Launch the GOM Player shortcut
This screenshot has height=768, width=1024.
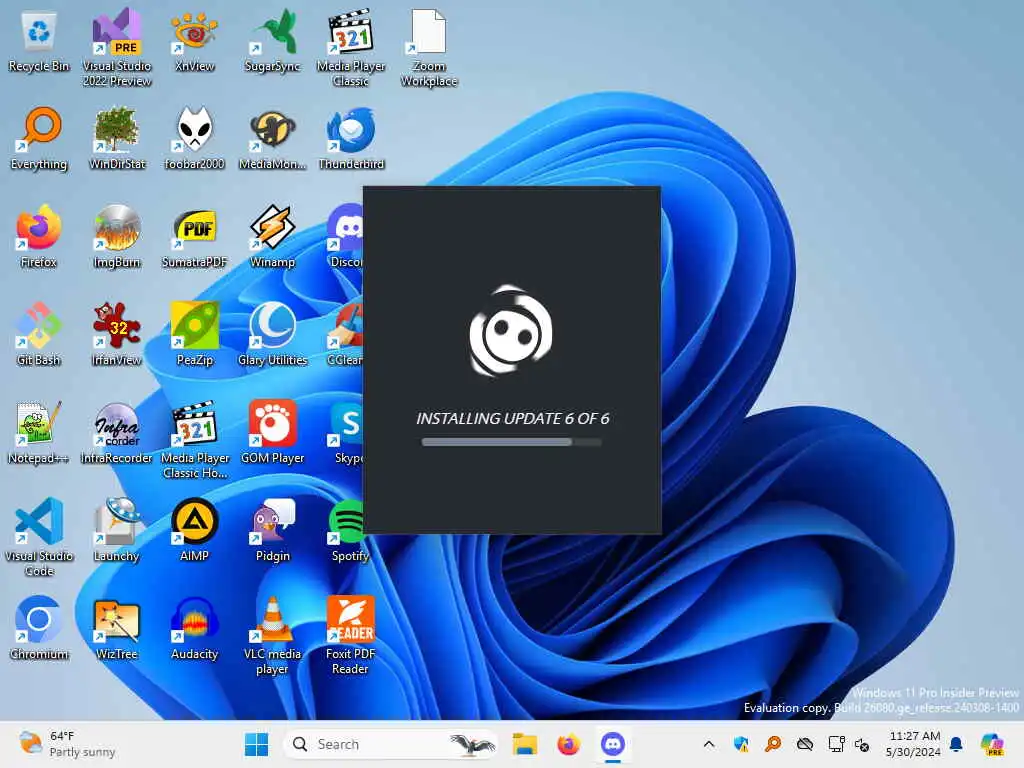[272, 432]
